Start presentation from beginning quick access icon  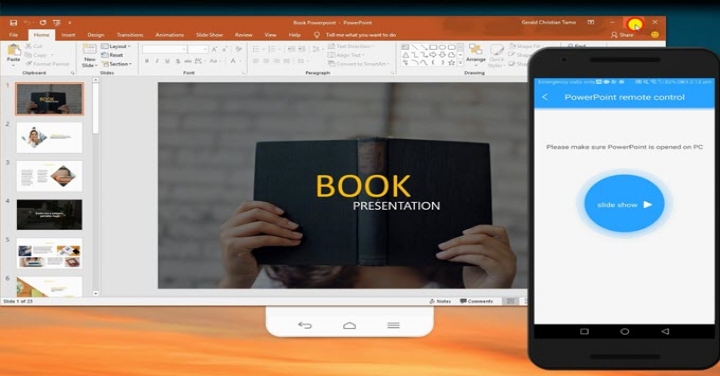click(56, 22)
